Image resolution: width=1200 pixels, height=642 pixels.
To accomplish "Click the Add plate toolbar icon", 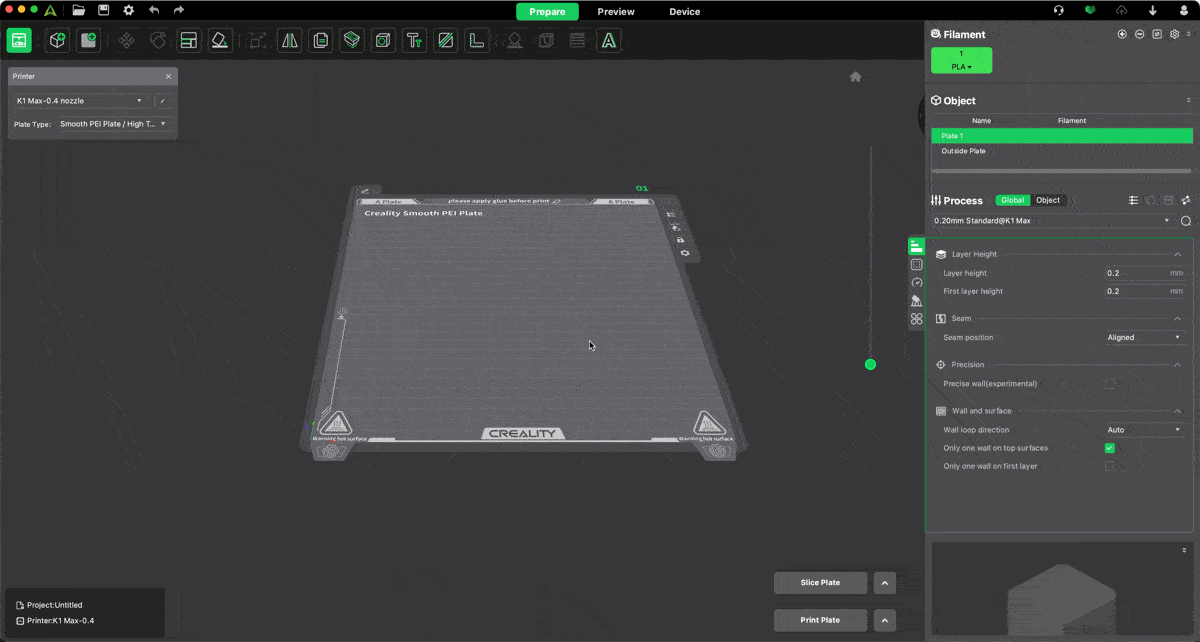I will pos(89,41).
